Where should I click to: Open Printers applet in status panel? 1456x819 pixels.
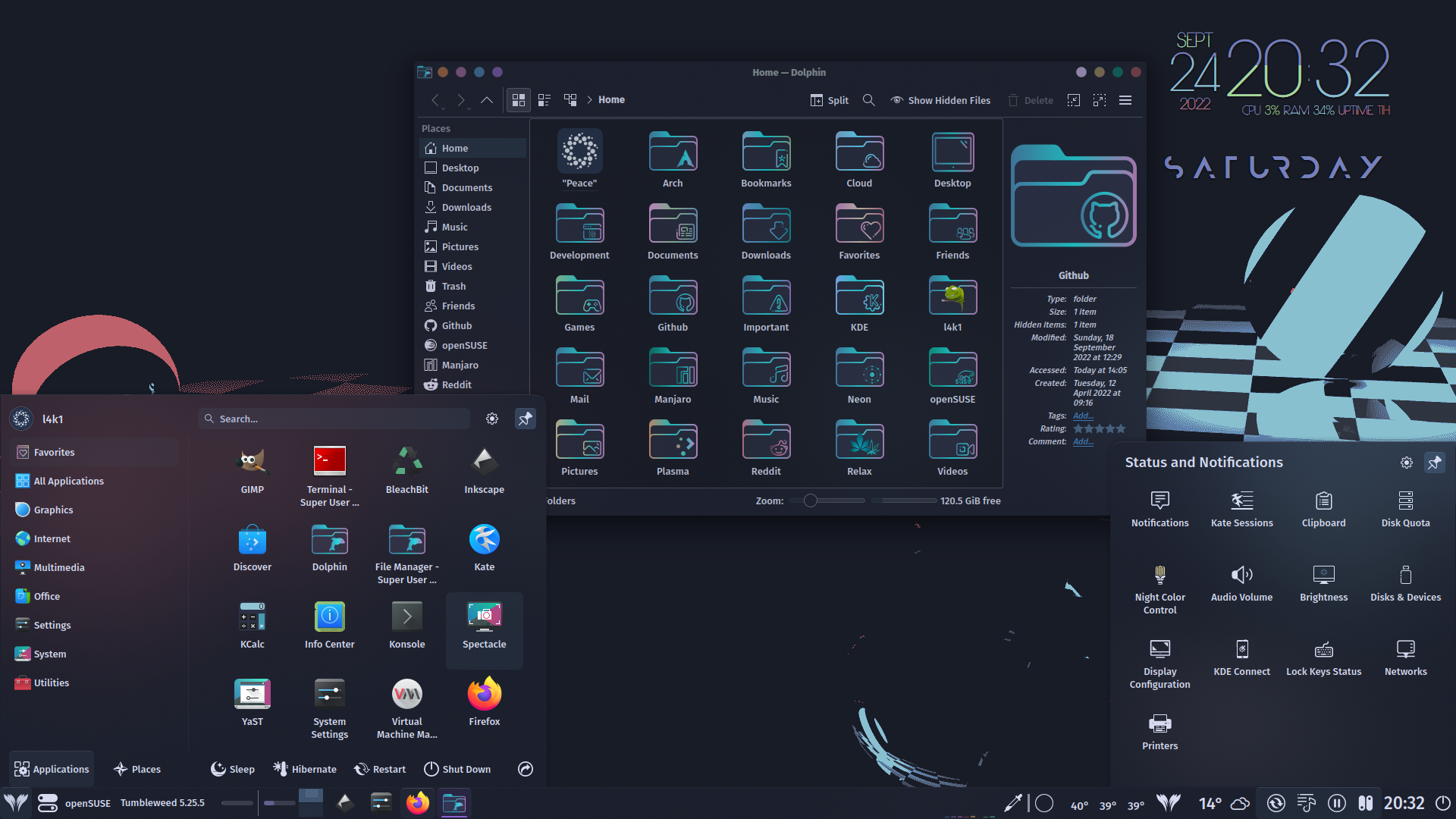click(1159, 732)
